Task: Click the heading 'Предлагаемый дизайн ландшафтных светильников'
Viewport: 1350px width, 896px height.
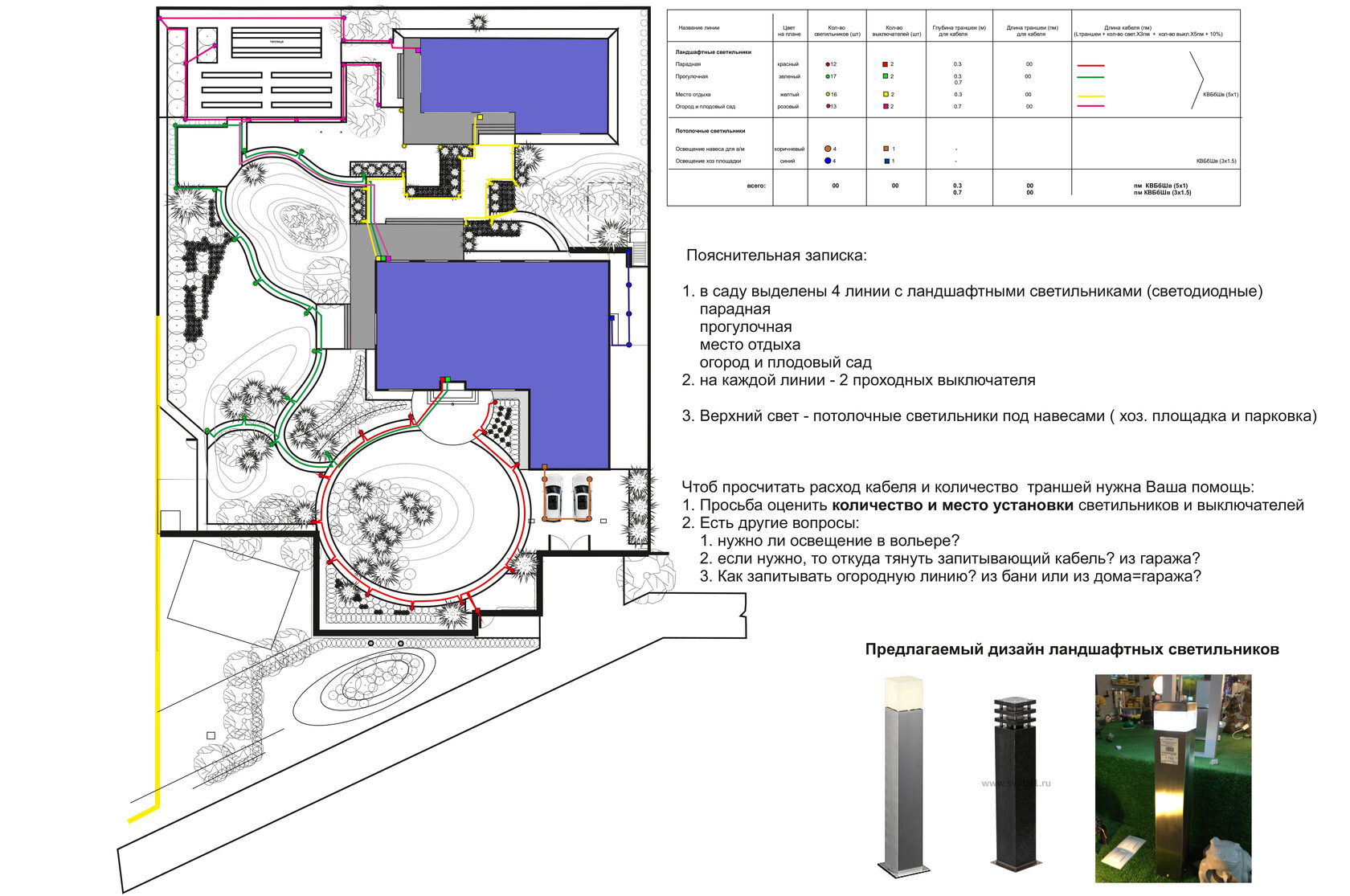Action: [x=1072, y=649]
